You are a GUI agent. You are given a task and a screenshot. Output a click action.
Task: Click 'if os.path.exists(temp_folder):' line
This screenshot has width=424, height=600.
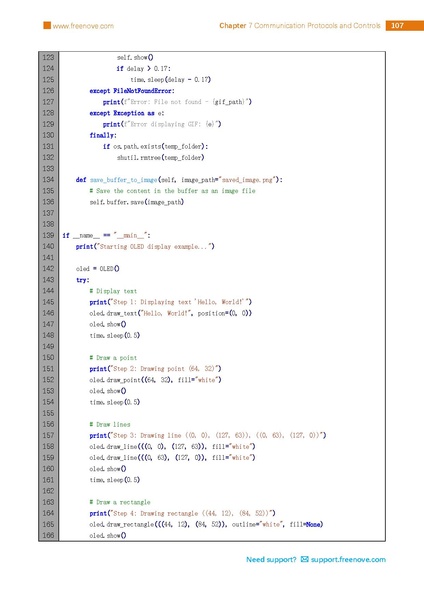point(155,146)
